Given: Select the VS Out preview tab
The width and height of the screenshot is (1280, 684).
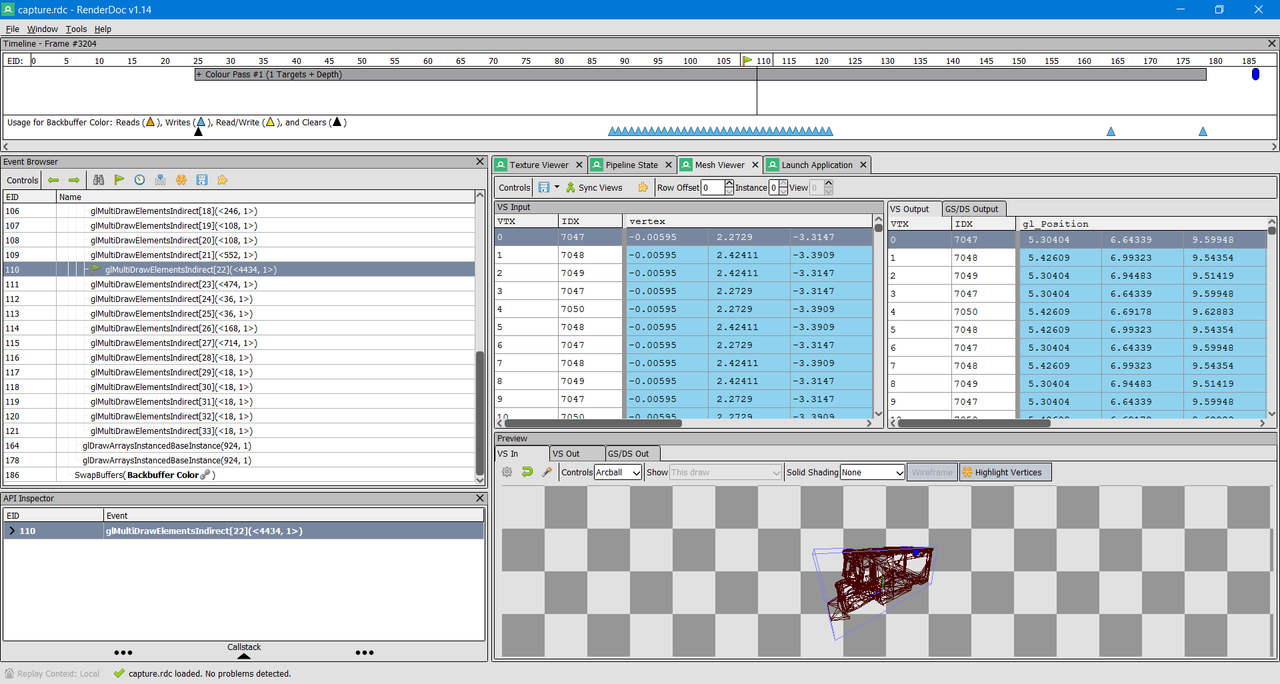Looking at the screenshot, I should click(578, 454).
